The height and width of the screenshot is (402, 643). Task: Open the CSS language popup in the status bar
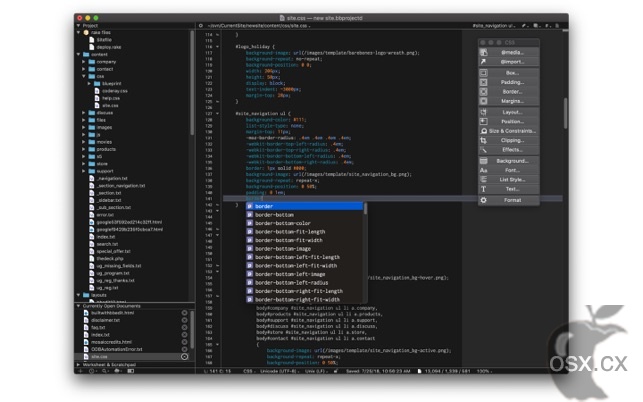pyautogui.click(x=249, y=371)
